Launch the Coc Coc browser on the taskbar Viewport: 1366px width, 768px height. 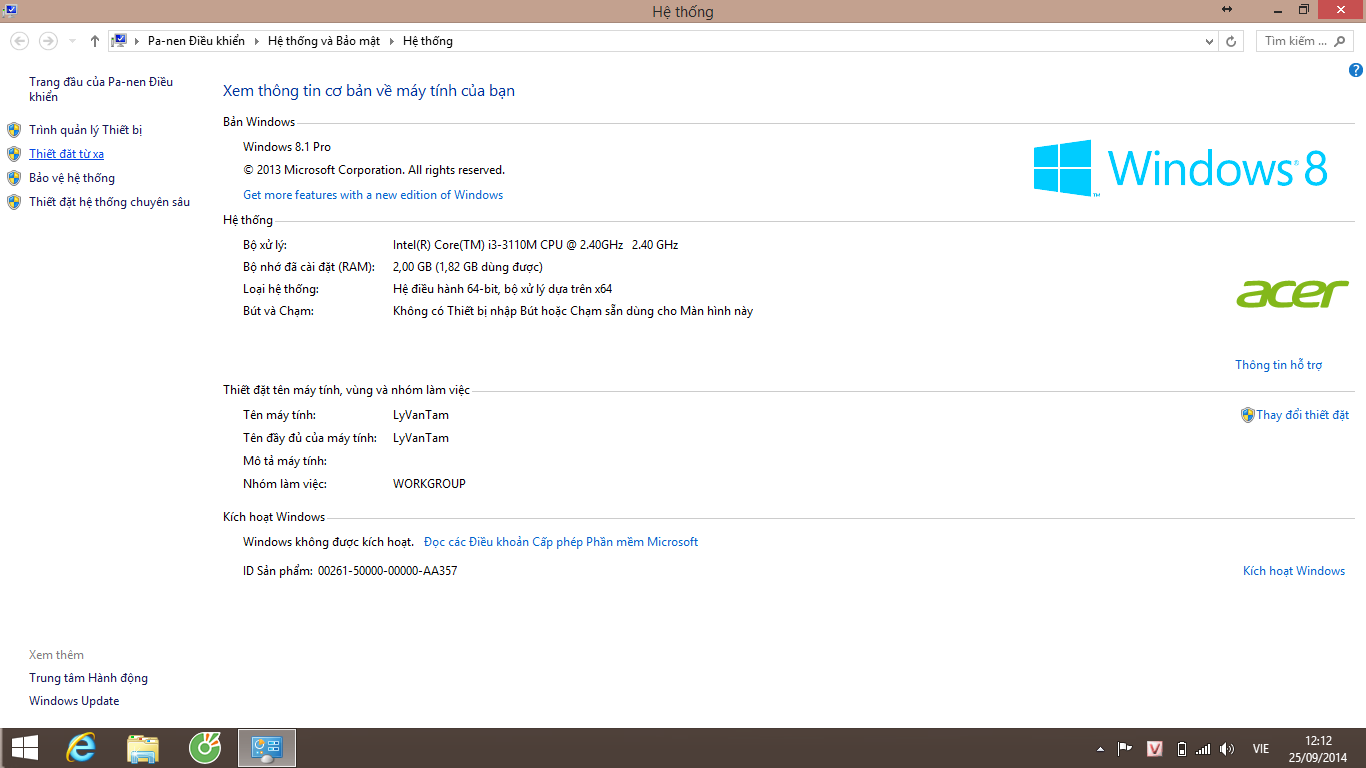(x=205, y=748)
